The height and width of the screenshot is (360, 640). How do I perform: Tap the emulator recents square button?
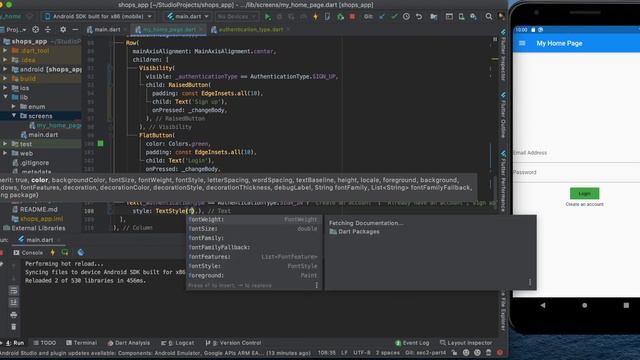(626, 305)
